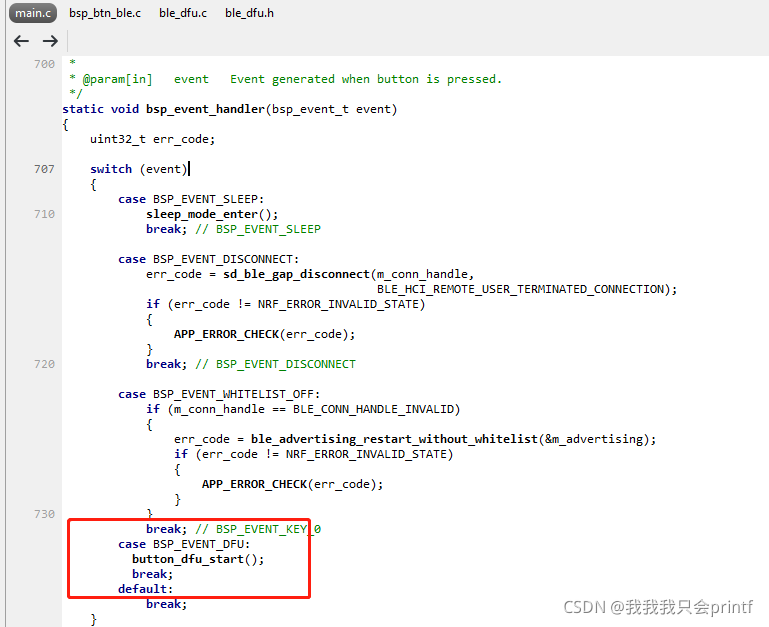
Task: Click the bsp_event_handler function name
Action: tap(205, 109)
